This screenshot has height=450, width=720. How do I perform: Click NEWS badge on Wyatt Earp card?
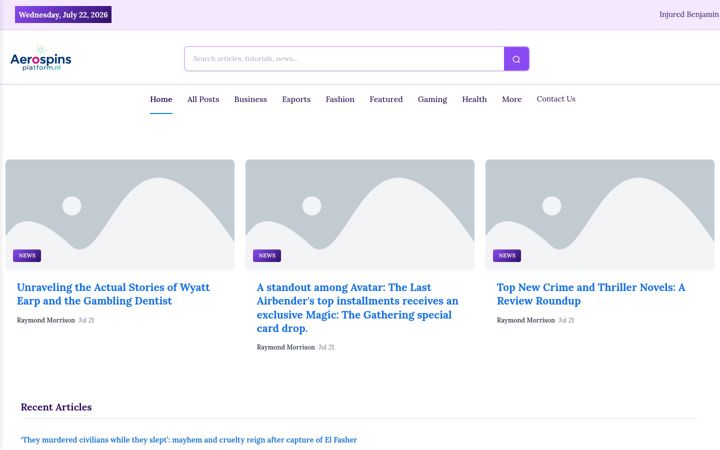point(27,256)
